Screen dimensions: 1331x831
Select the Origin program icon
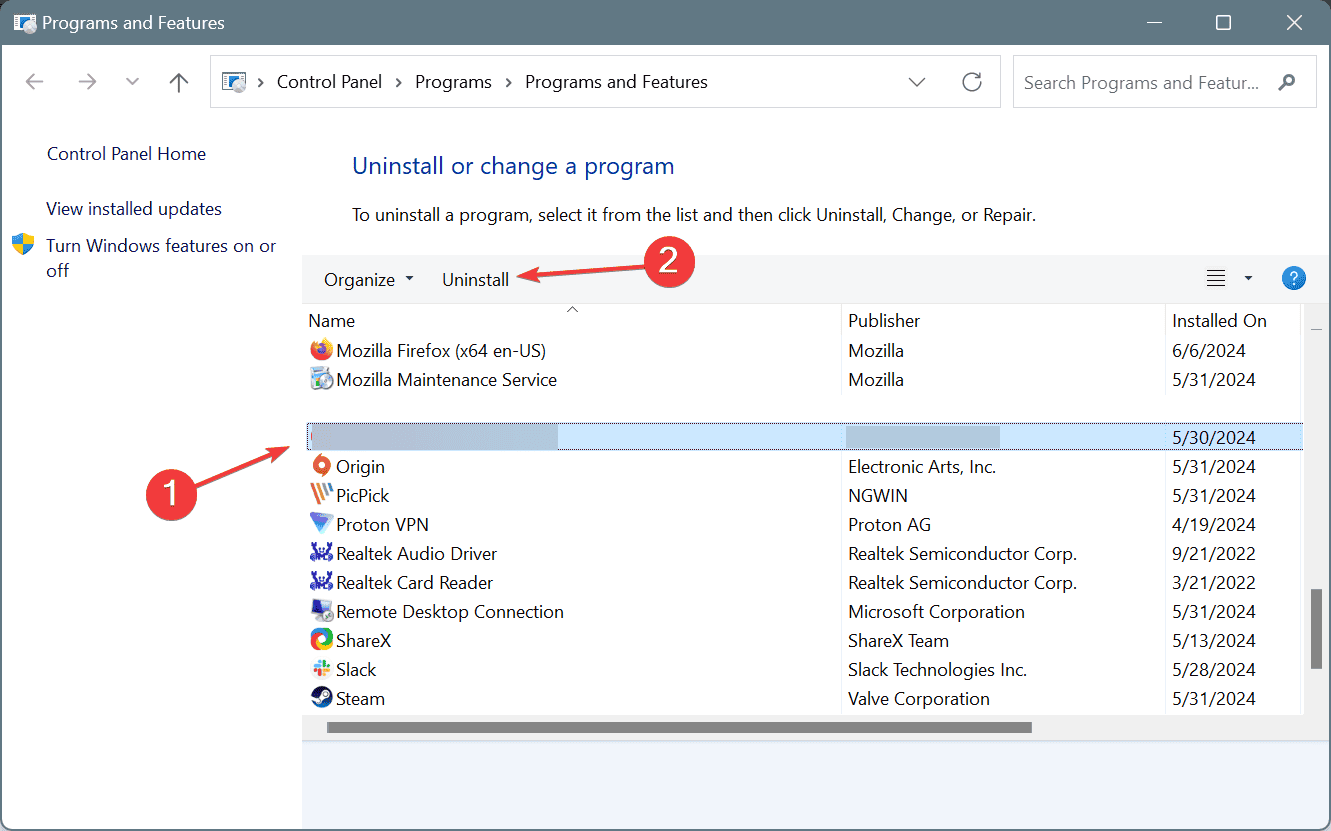click(x=321, y=467)
